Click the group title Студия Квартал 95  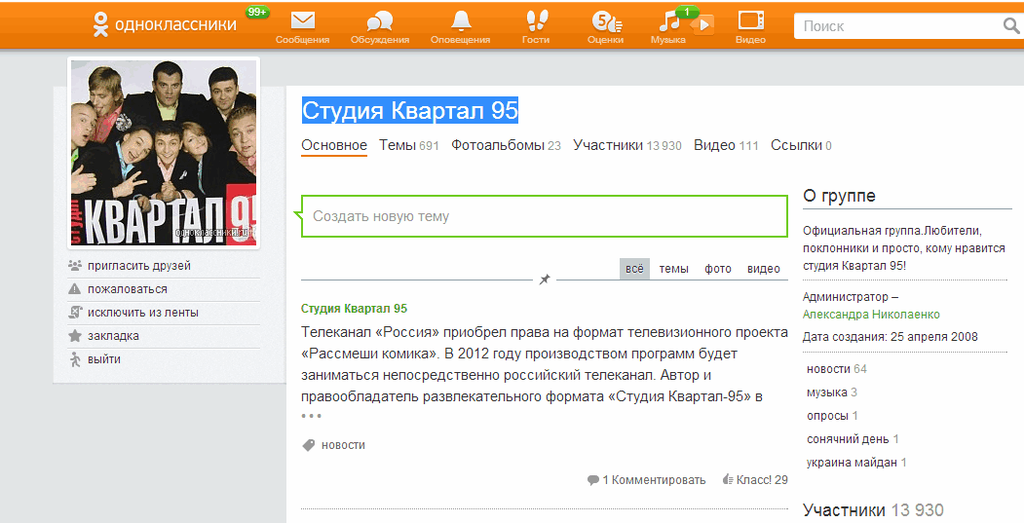(409, 110)
